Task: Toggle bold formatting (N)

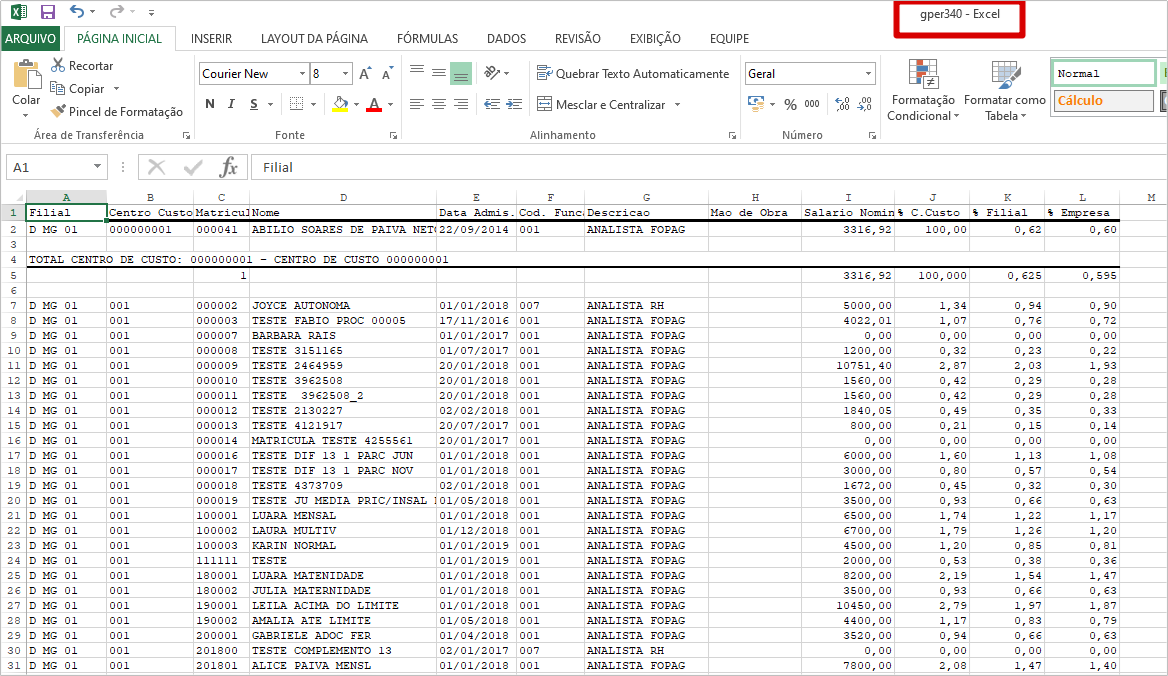Action: [x=210, y=104]
